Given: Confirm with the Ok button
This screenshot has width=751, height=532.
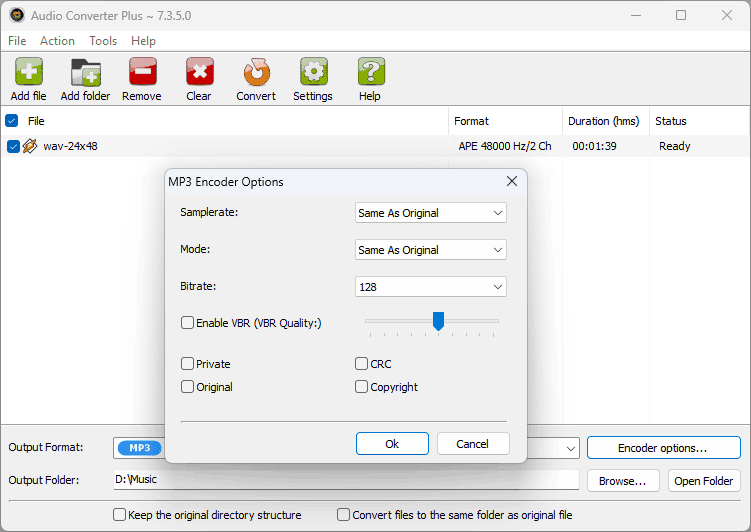Looking at the screenshot, I should pos(392,444).
